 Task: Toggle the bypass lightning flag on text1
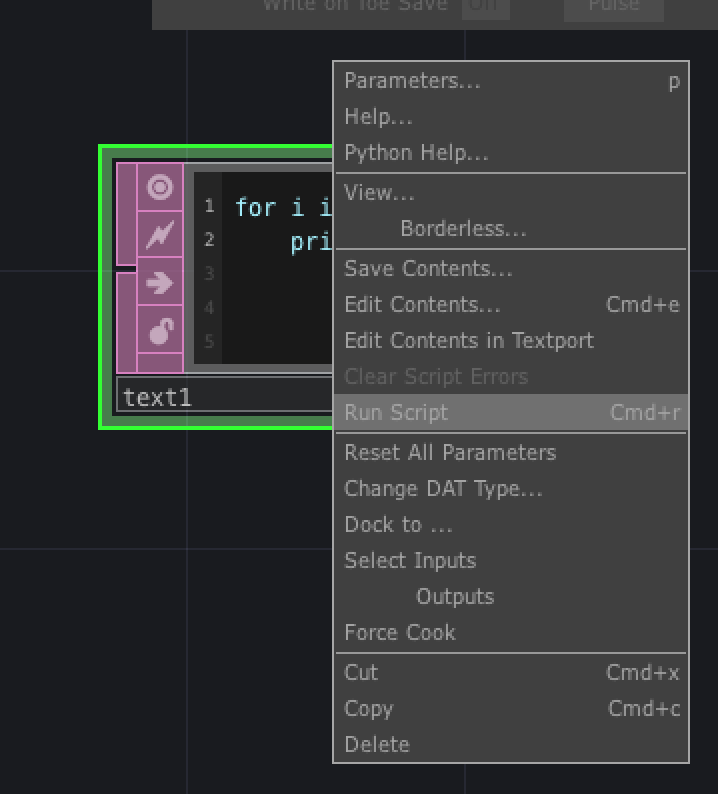pos(160,234)
